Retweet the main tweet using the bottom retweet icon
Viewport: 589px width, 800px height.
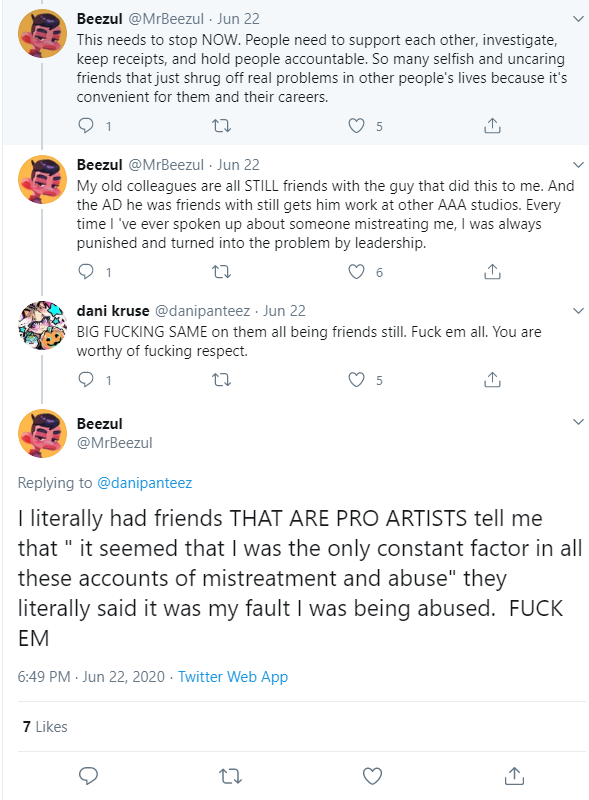[230, 776]
